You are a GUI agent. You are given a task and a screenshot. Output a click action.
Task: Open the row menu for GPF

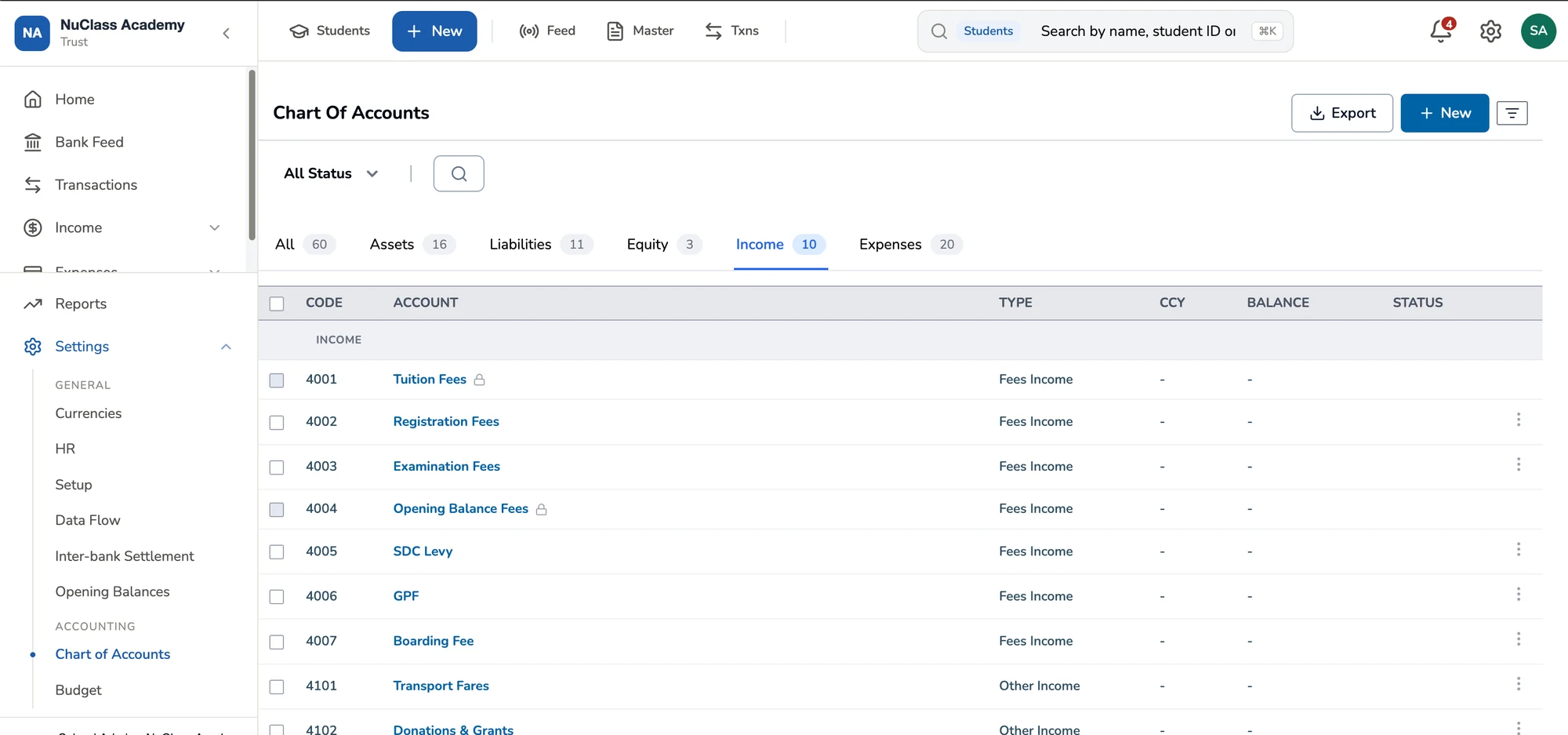tap(1519, 594)
